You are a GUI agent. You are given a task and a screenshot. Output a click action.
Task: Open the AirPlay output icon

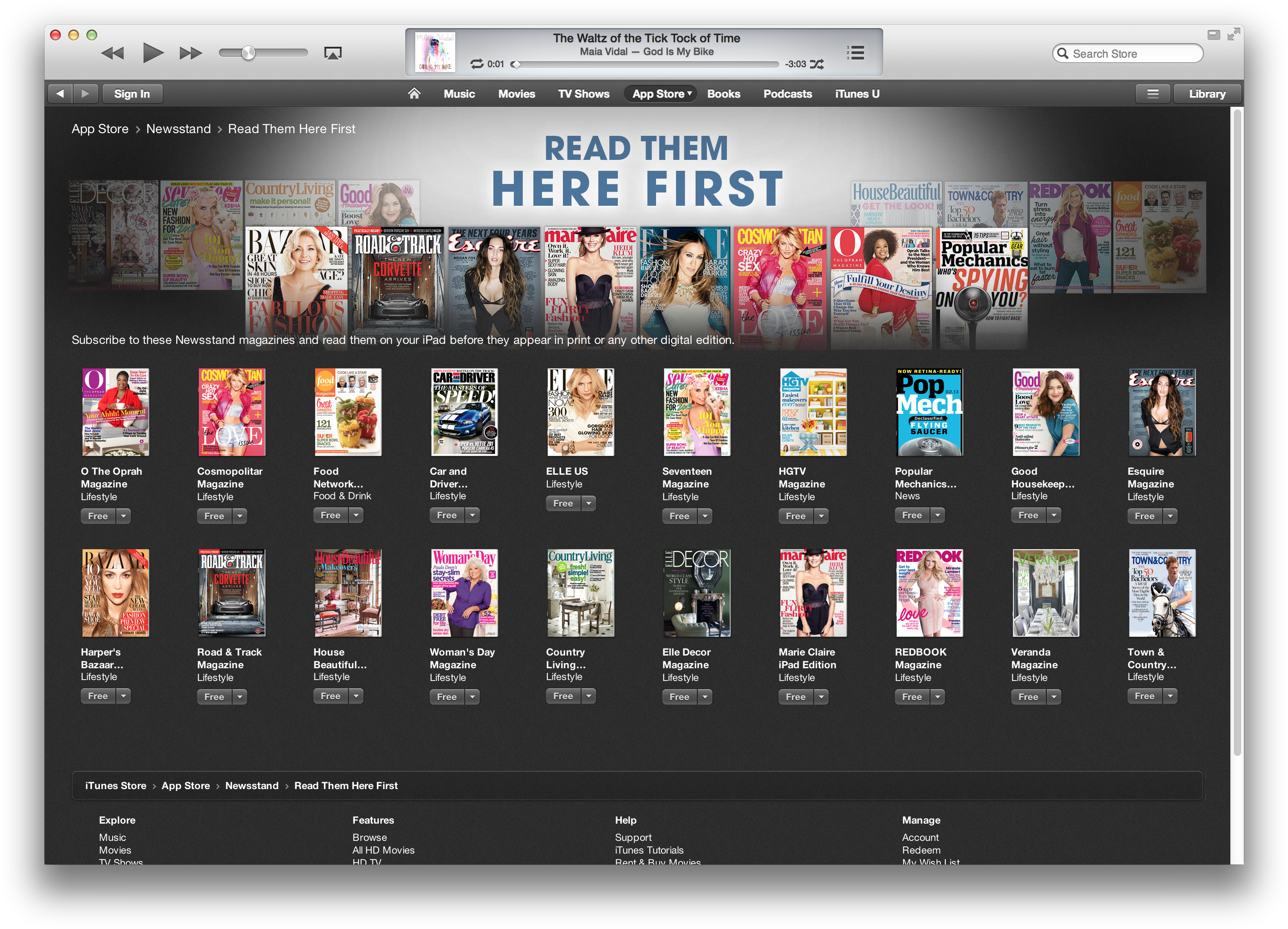(x=333, y=54)
